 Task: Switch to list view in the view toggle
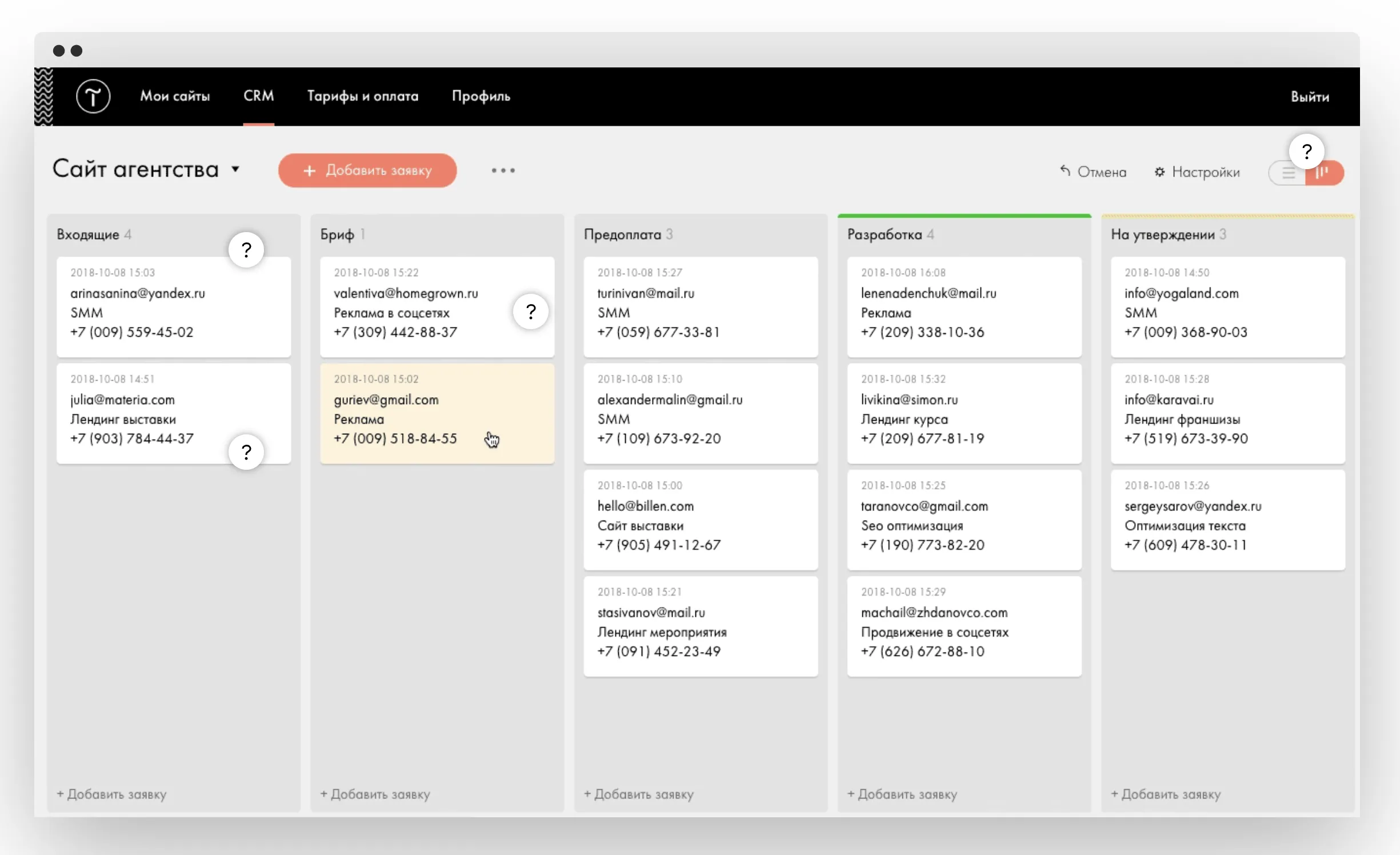click(1288, 173)
